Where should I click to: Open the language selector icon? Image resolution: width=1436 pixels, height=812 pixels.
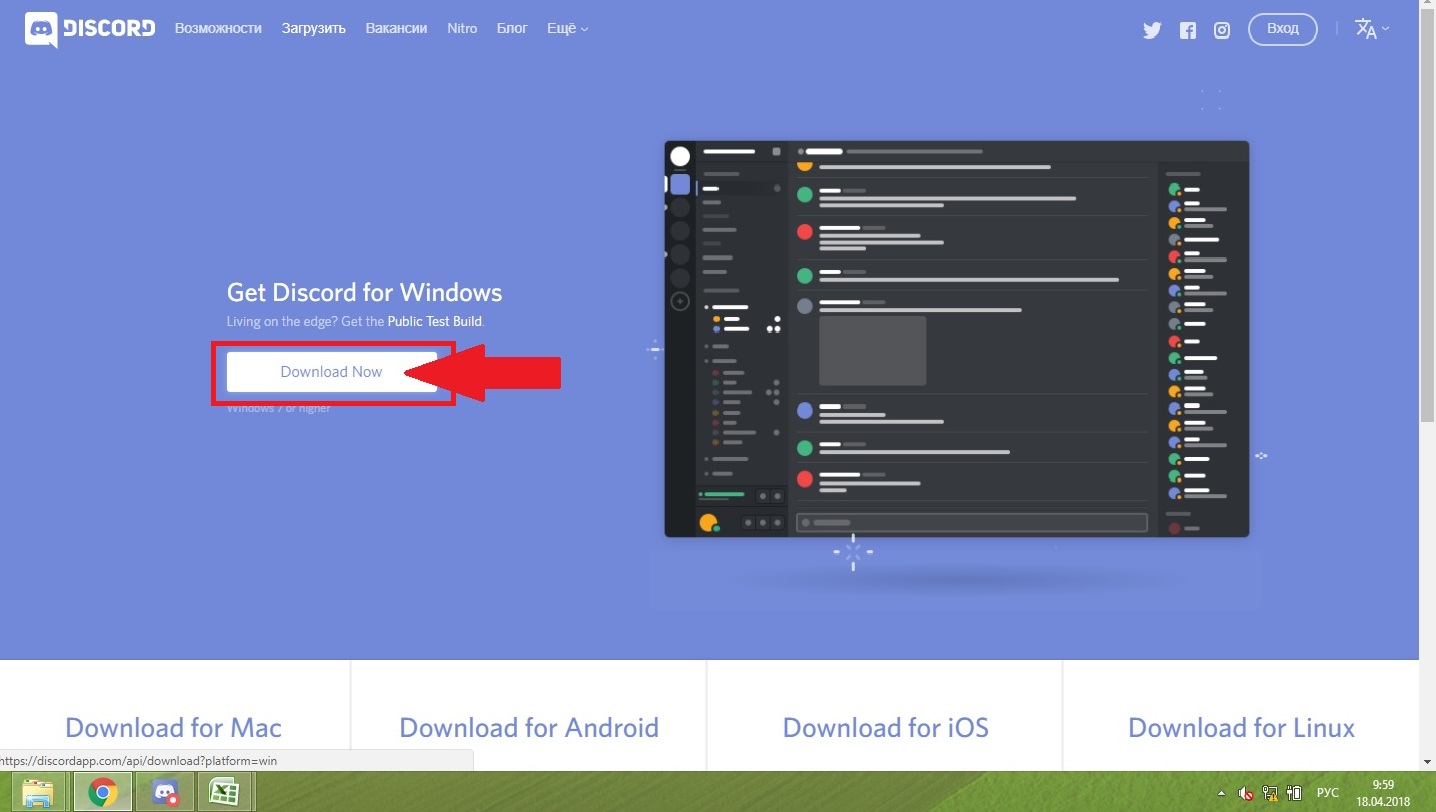(x=1371, y=29)
